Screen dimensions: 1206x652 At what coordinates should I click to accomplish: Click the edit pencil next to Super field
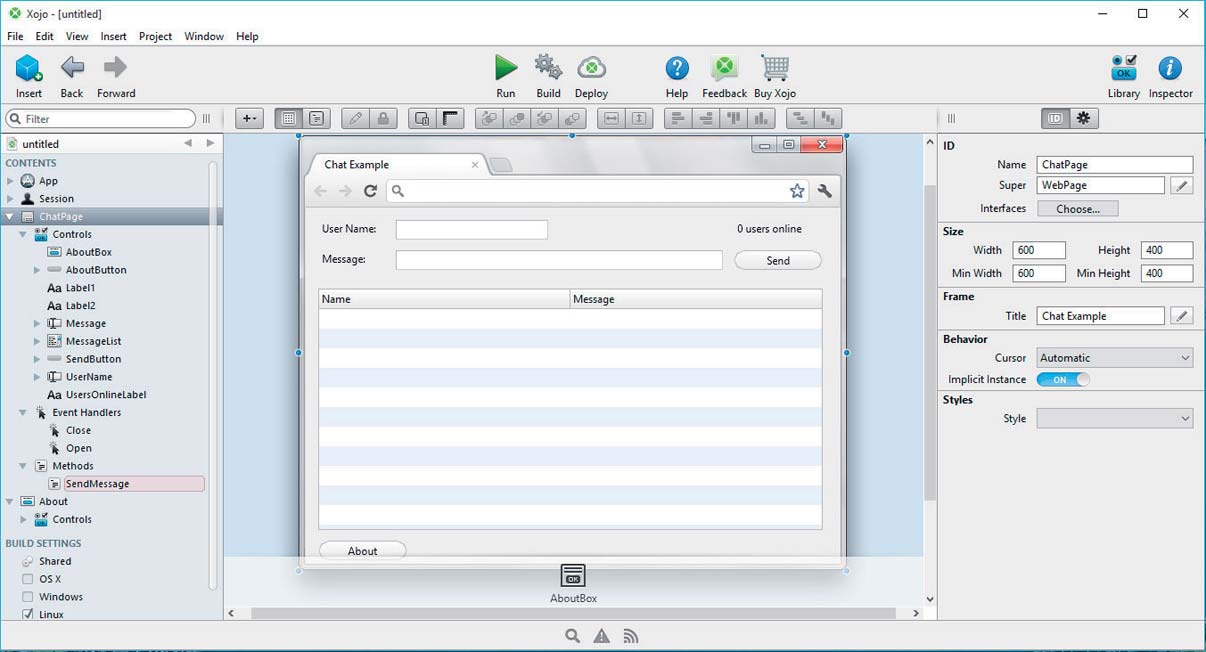[1181, 185]
